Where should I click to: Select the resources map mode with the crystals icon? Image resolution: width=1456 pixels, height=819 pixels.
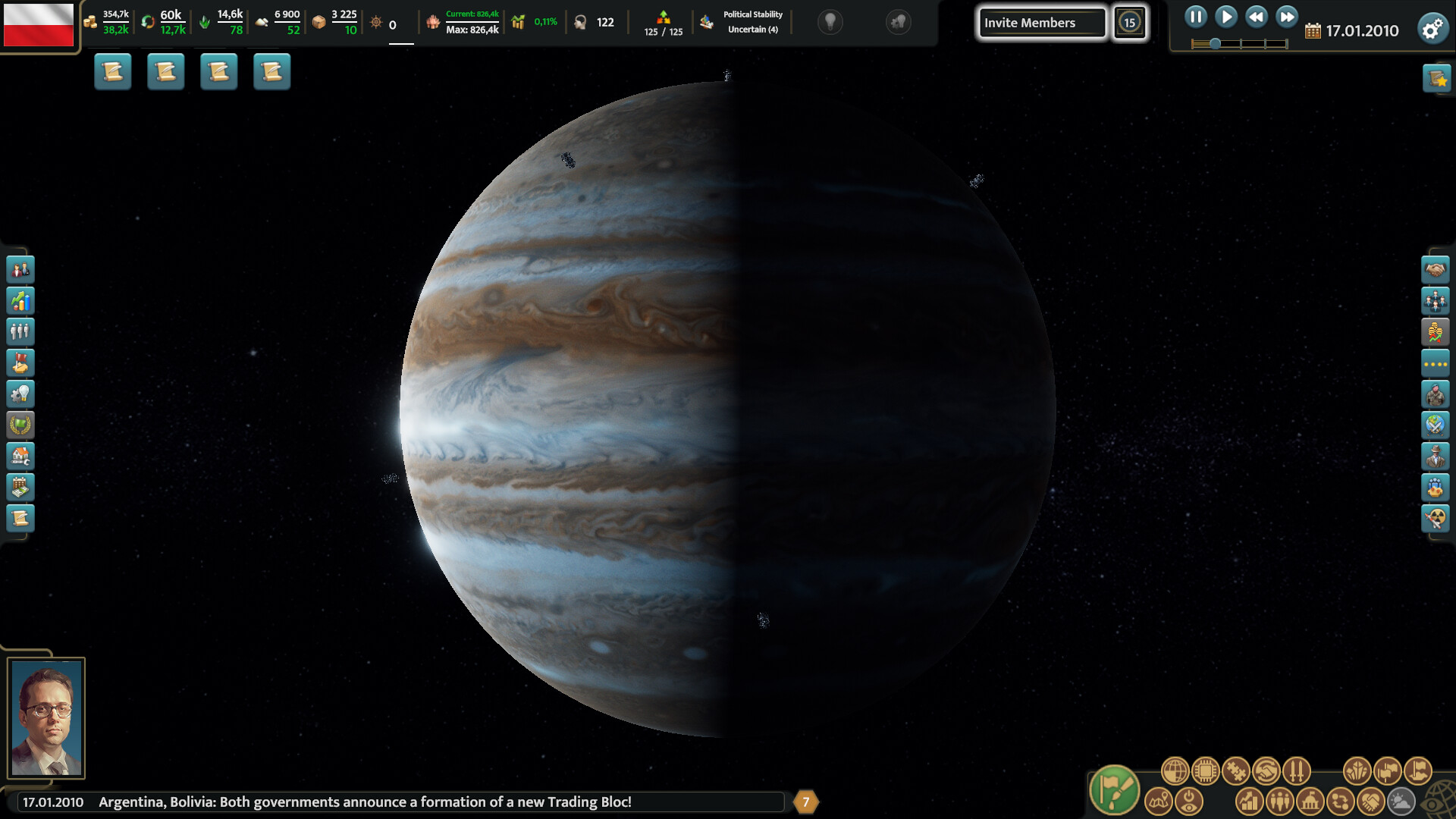(x=1357, y=770)
